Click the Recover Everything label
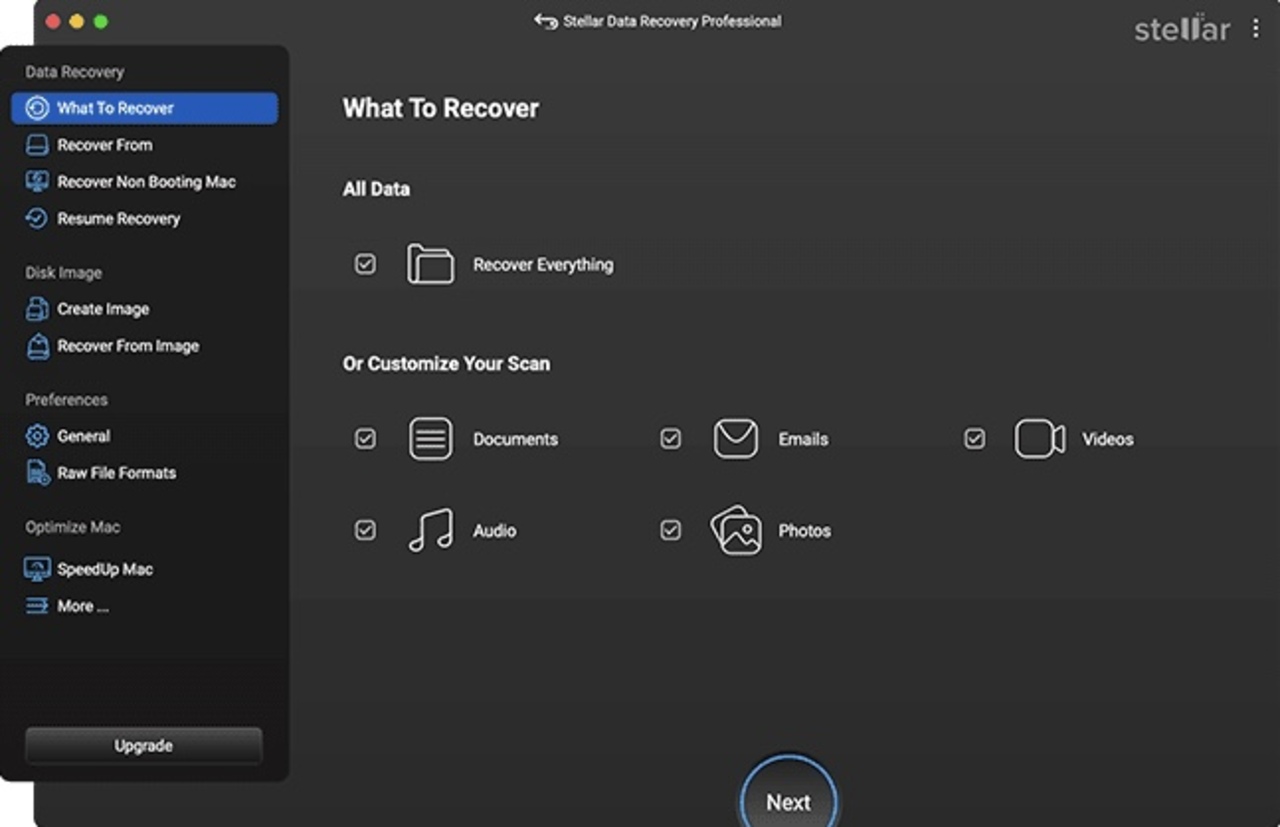Screen dimensions: 1280x827 543,265
